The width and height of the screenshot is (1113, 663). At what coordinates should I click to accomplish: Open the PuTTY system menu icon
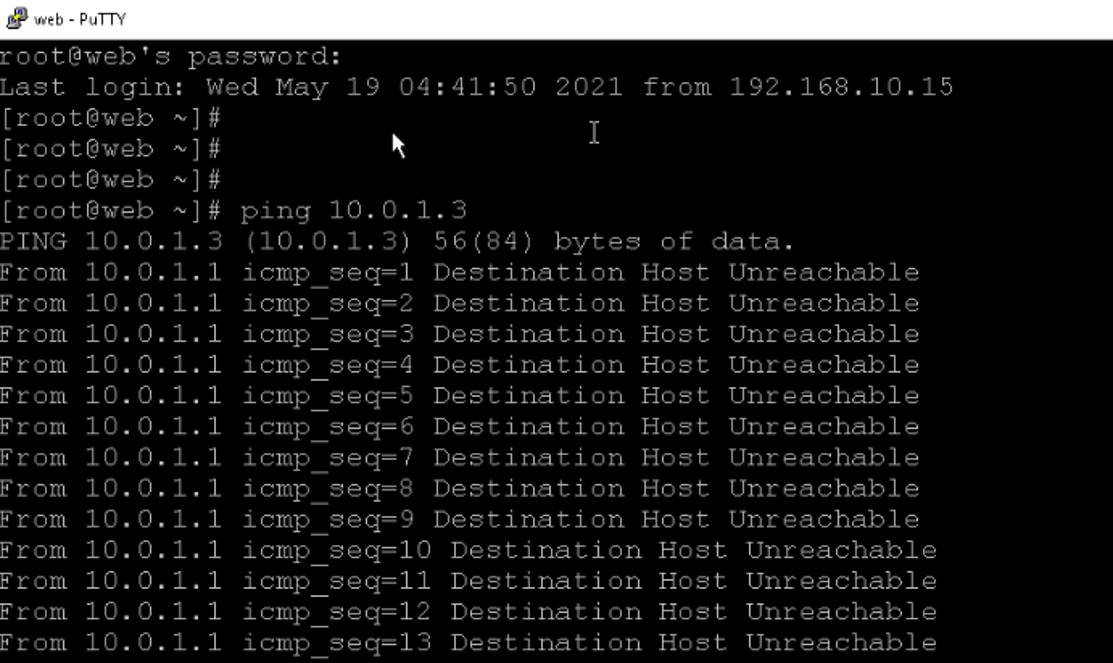click(16, 18)
